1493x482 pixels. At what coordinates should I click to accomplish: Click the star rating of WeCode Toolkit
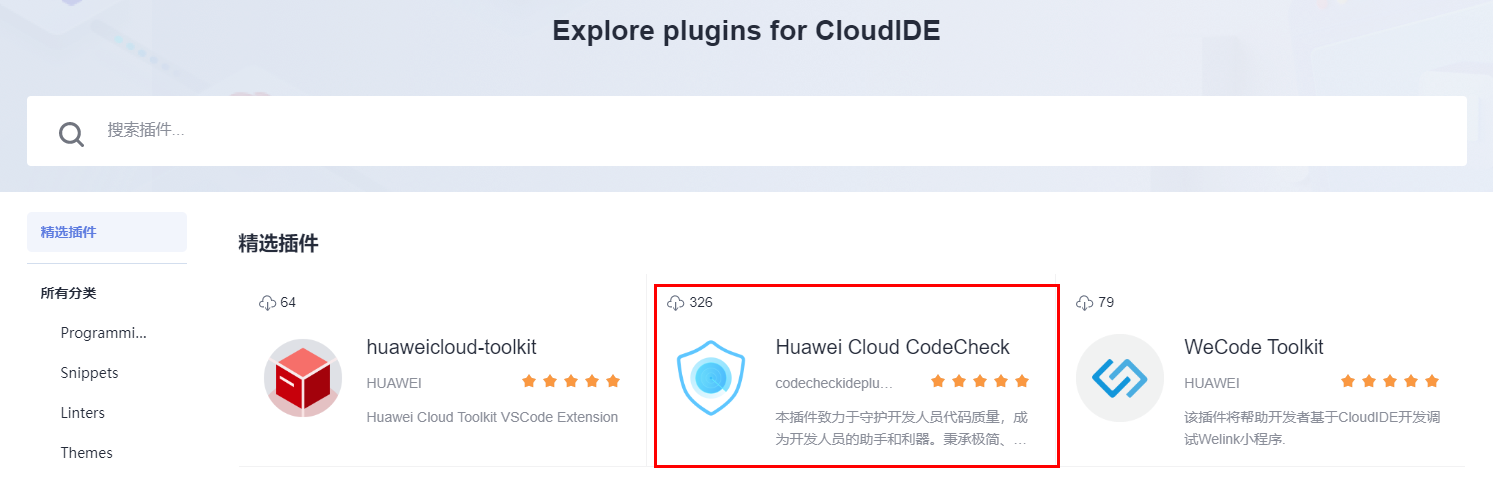[x=1389, y=381]
